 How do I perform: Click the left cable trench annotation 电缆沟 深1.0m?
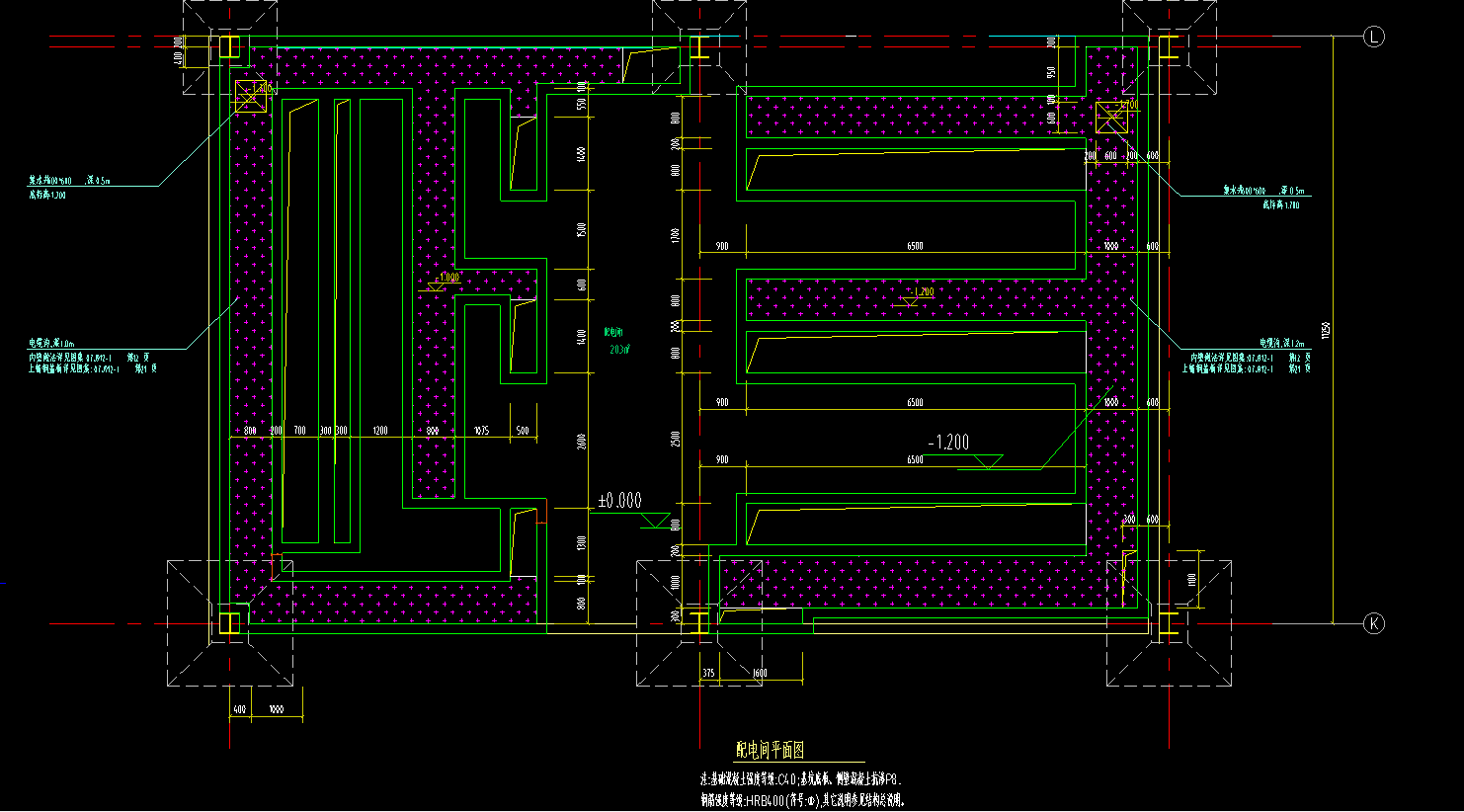point(49,343)
